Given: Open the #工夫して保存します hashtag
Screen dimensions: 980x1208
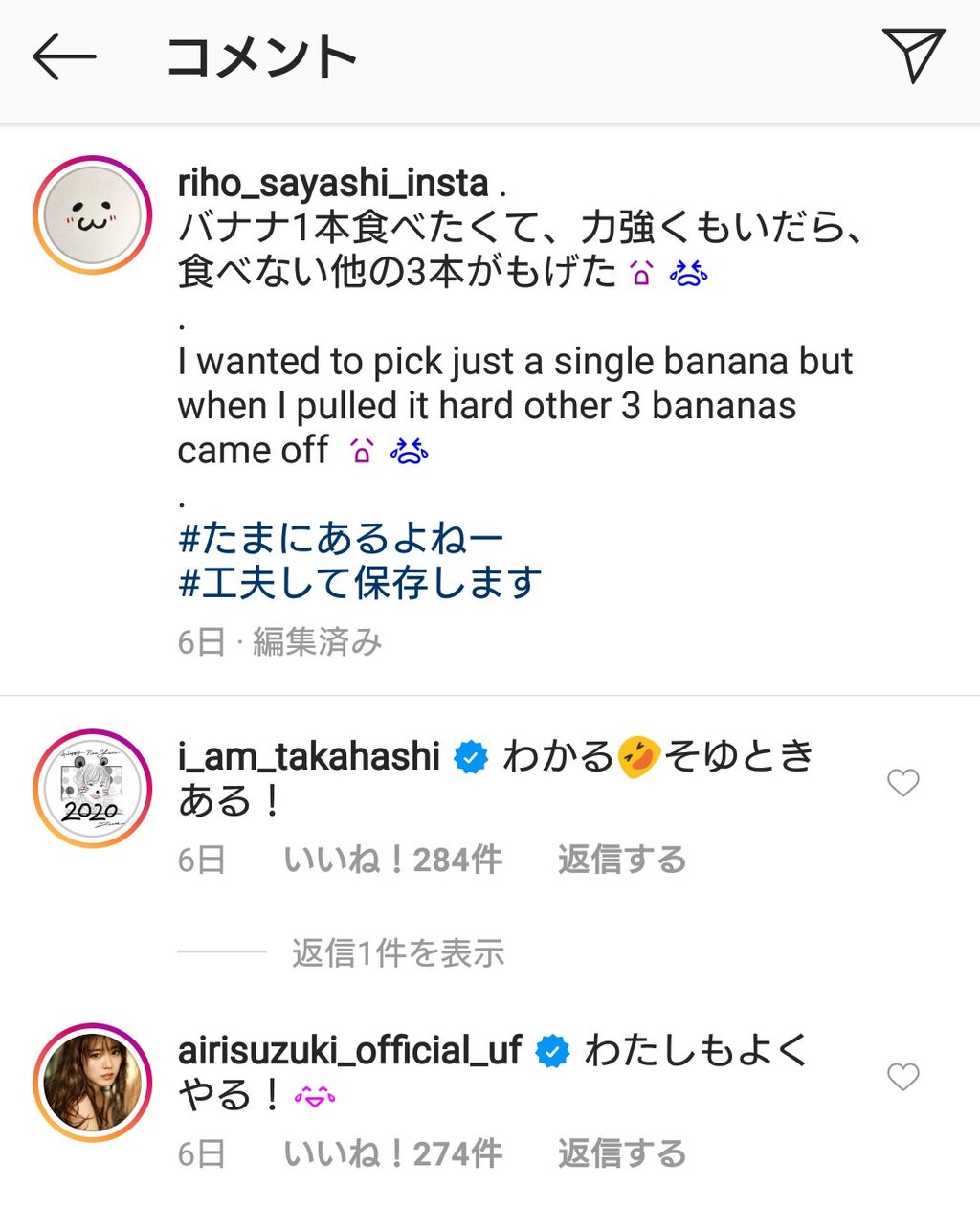Looking at the screenshot, I should (x=360, y=582).
